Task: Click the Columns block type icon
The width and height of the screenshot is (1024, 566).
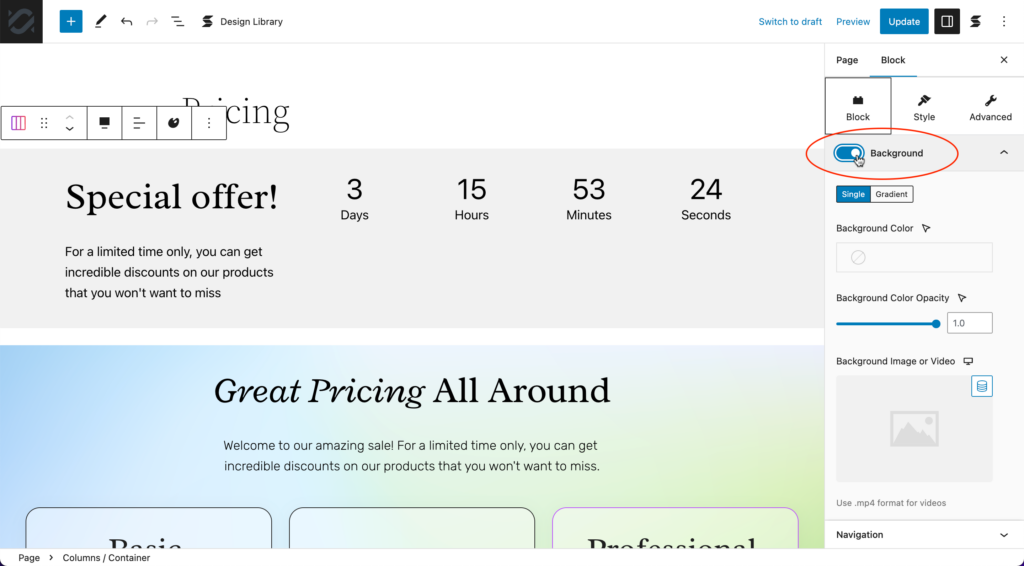Action: point(18,123)
